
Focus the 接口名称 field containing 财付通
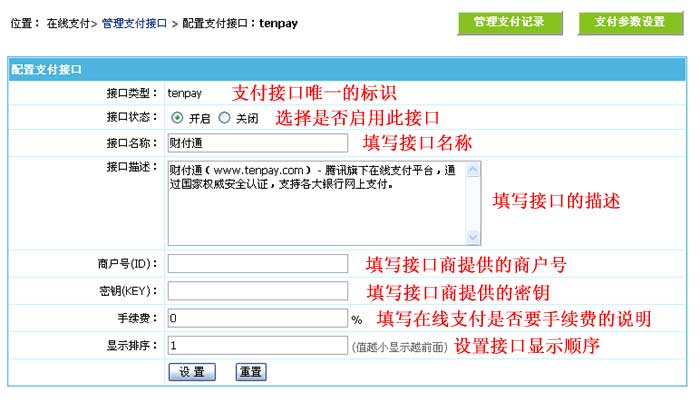pyautogui.click(x=257, y=143)
